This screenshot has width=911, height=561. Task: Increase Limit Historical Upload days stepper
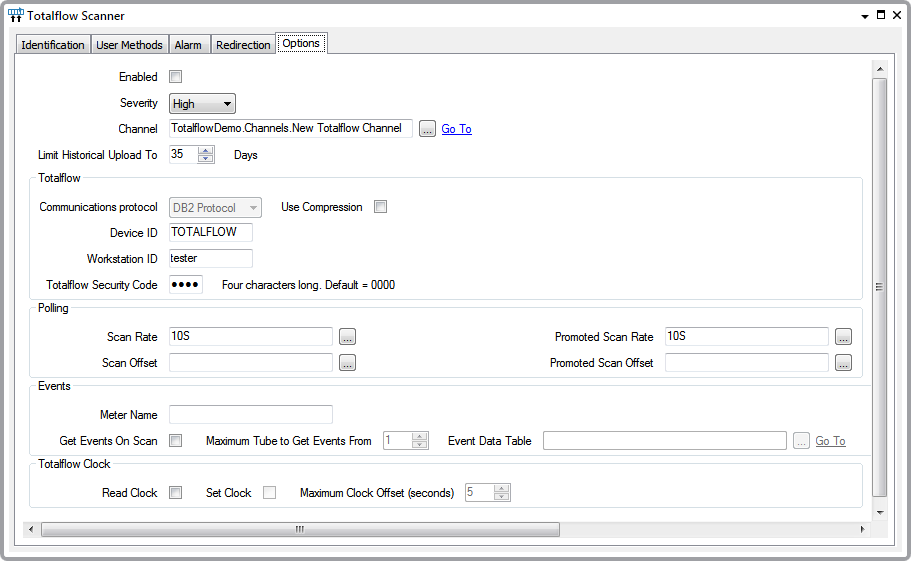(206, 151)
